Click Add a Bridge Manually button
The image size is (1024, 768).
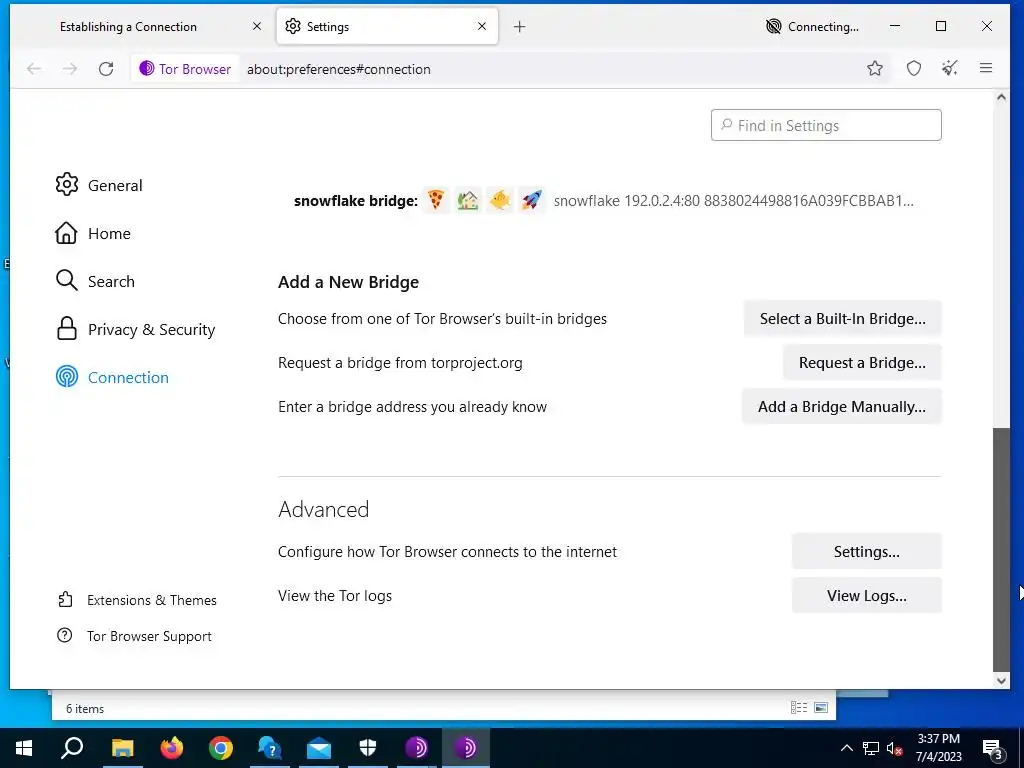[x=842, y=406]
